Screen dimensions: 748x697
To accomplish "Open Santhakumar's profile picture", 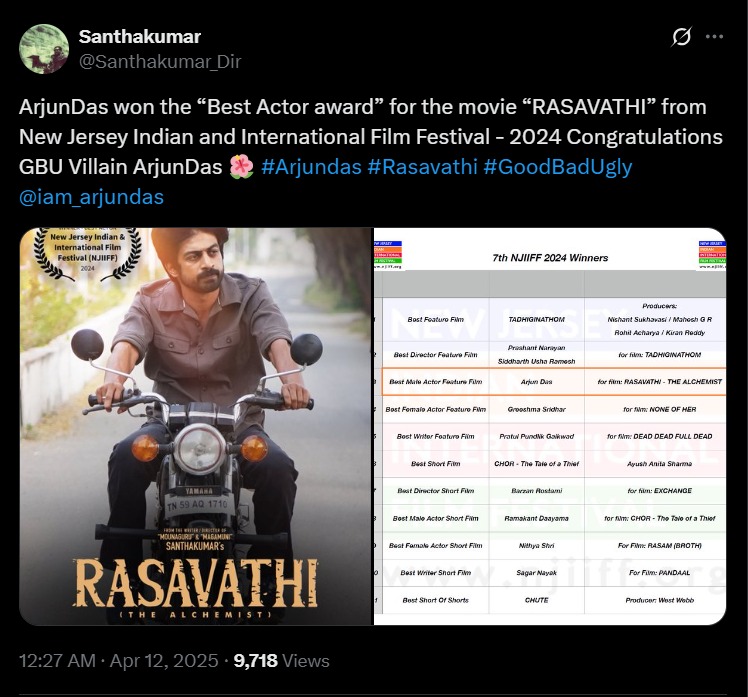I will pos(44,49).
